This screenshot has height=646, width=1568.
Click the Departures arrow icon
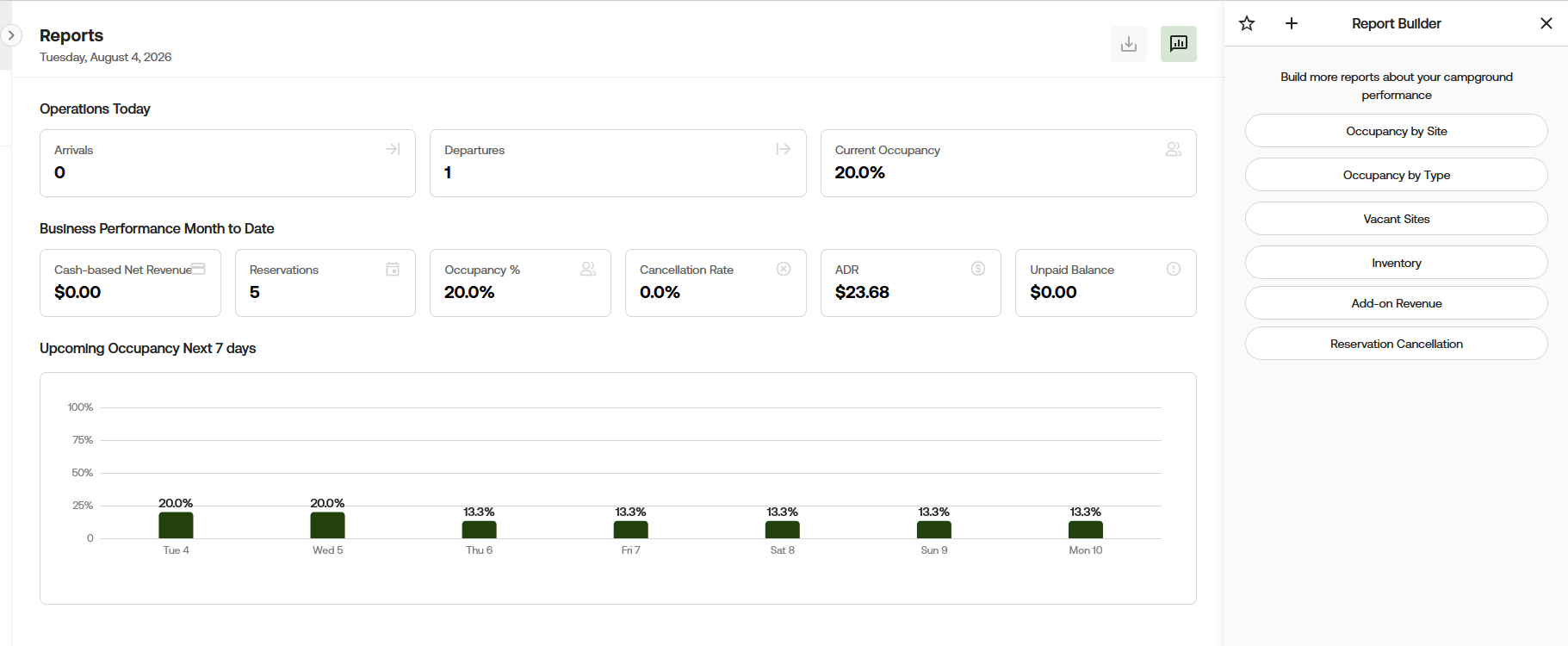(783, 149)
